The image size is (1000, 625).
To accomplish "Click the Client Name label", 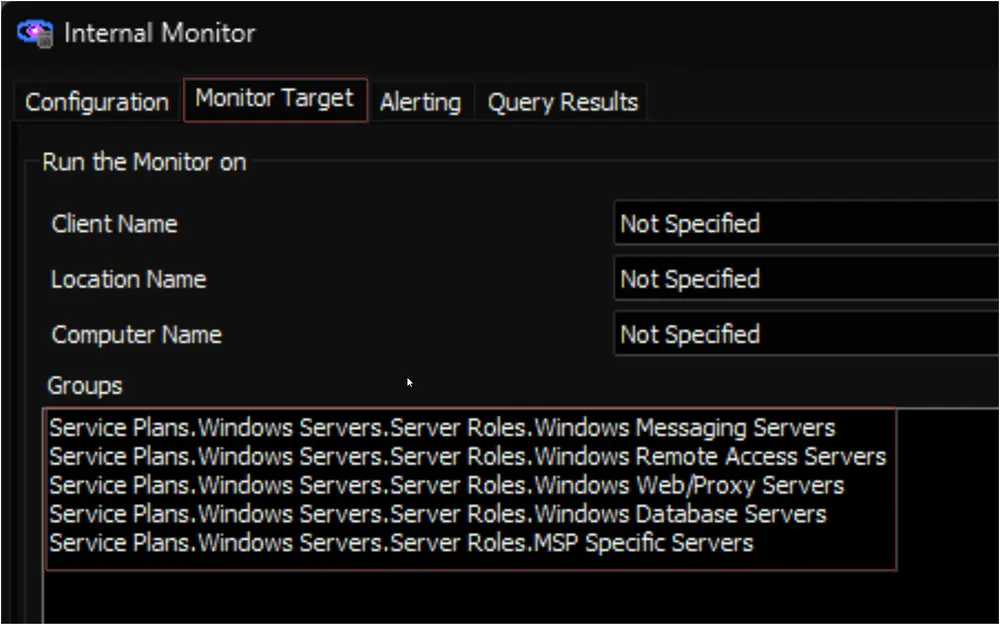I will tap(114, 224).
